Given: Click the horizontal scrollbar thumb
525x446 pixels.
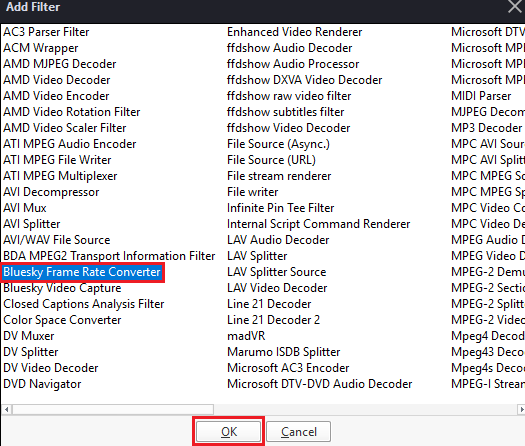Looking at the screenshot, I should [113, 409].
